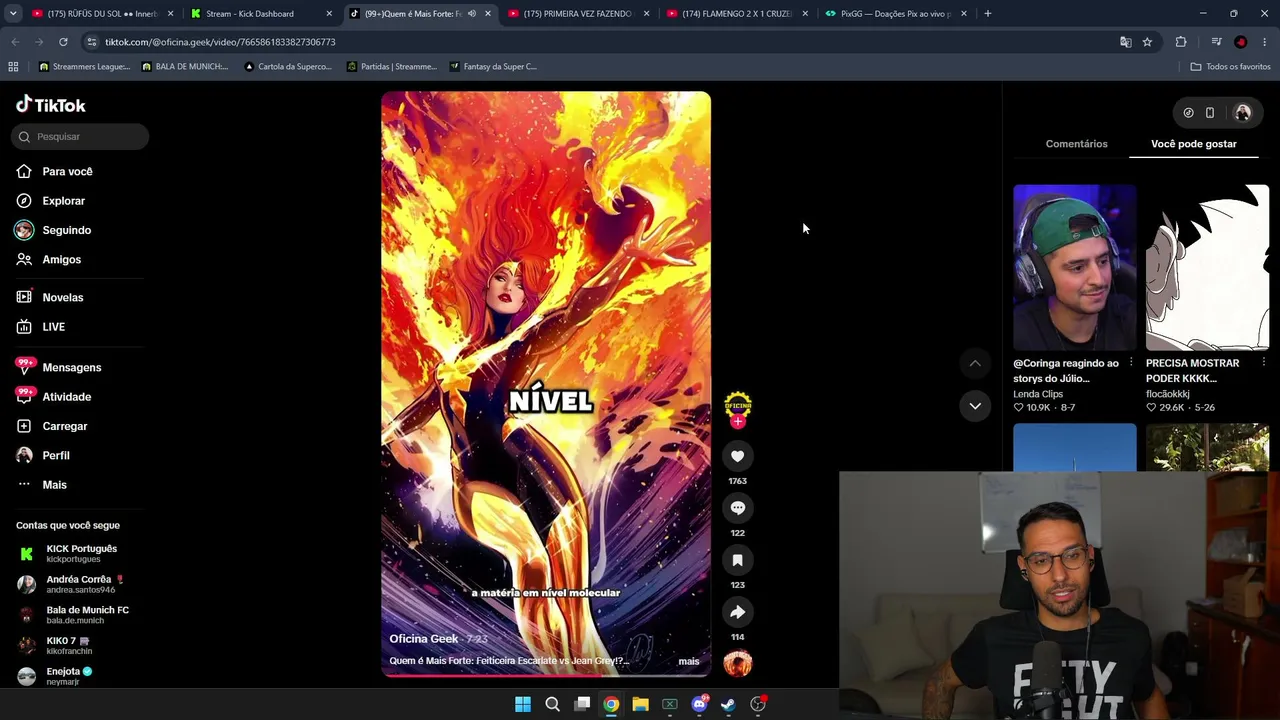This screenshot has height=720, width=1280.
Task: Close the Stream - Kick Dashboard tab
Action: pos(329,14)
